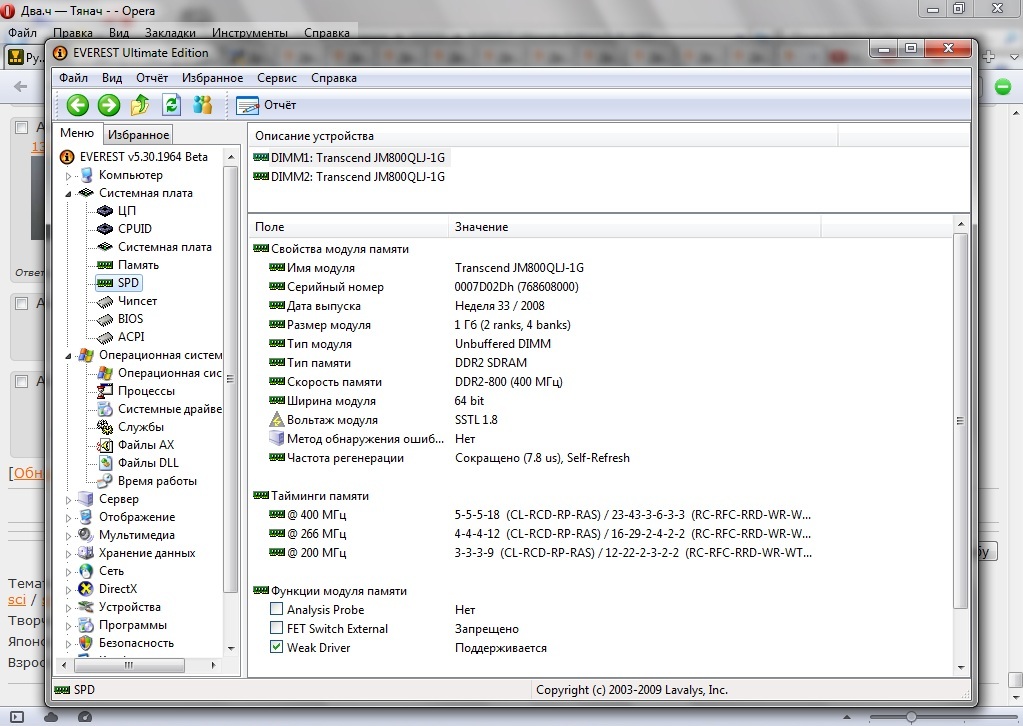Image resolution: width=1023 pixels, height=726 pixels.
Task: Switch to the Избранное tab in sidebar
Action: click(x=138, y=134)
